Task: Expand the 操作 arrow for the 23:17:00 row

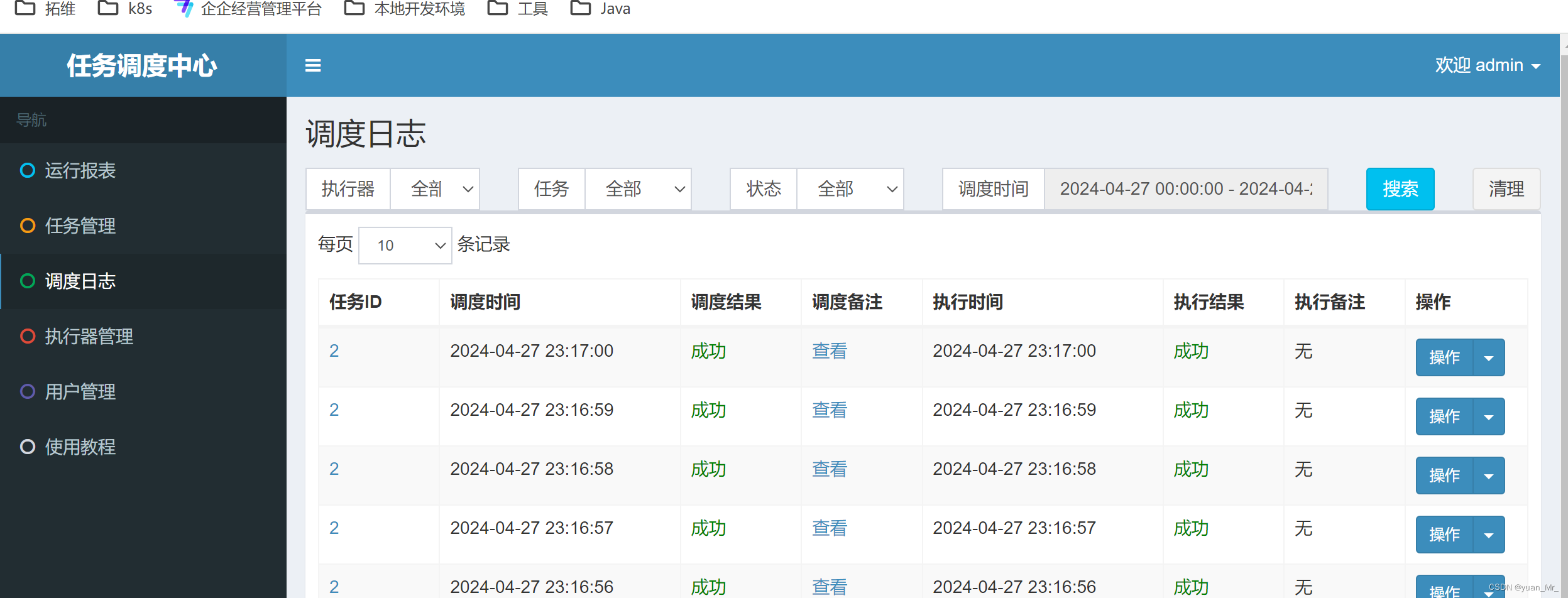Action: [1489, 357]
